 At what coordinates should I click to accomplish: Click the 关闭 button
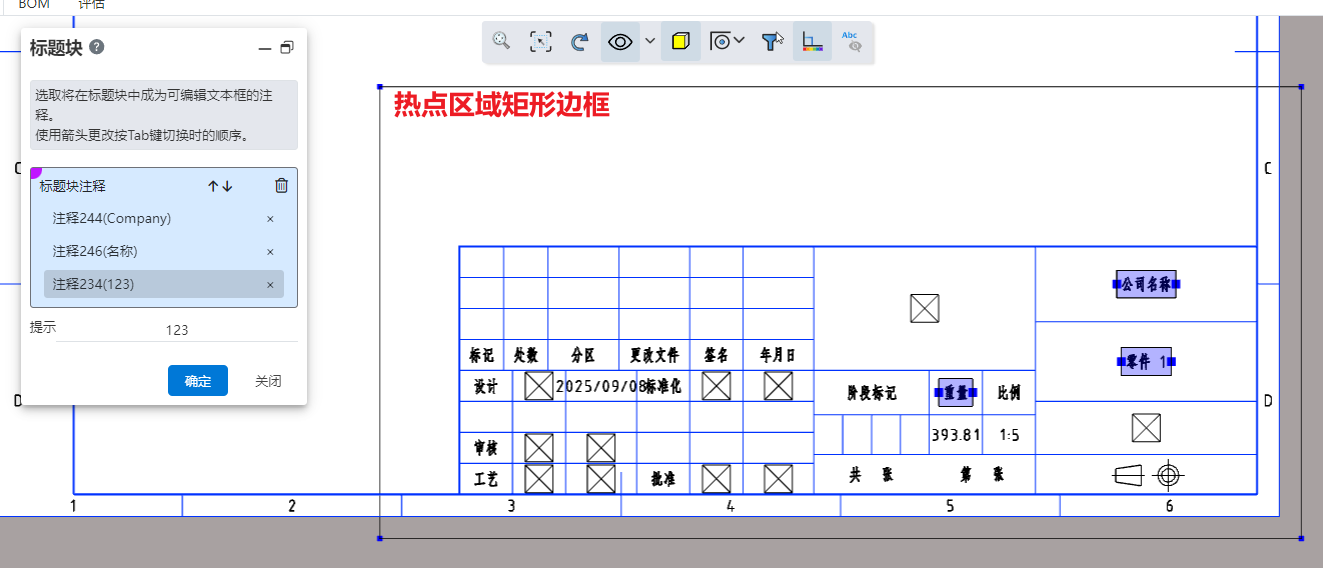[268, 381]
